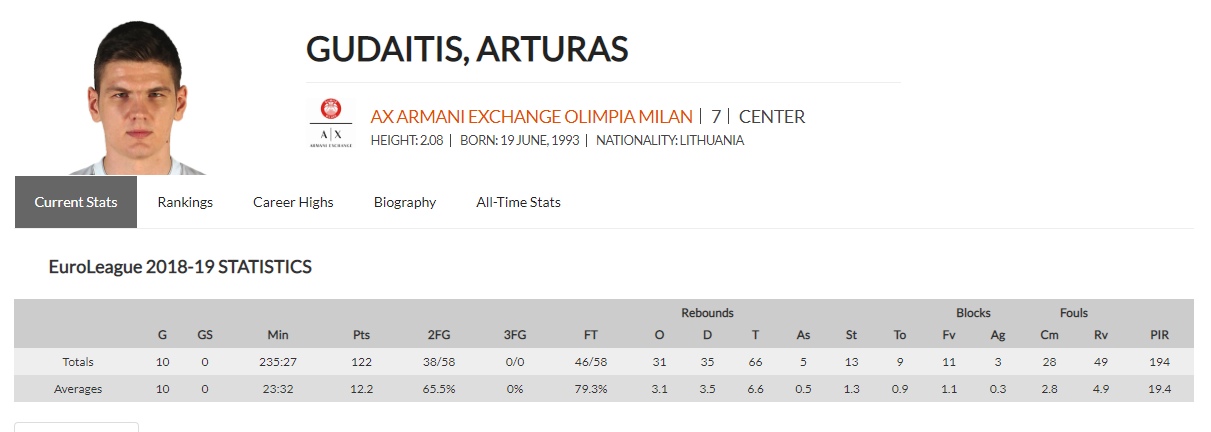Click the 2FG column header
1211x432 pixels.
[438, 336]
